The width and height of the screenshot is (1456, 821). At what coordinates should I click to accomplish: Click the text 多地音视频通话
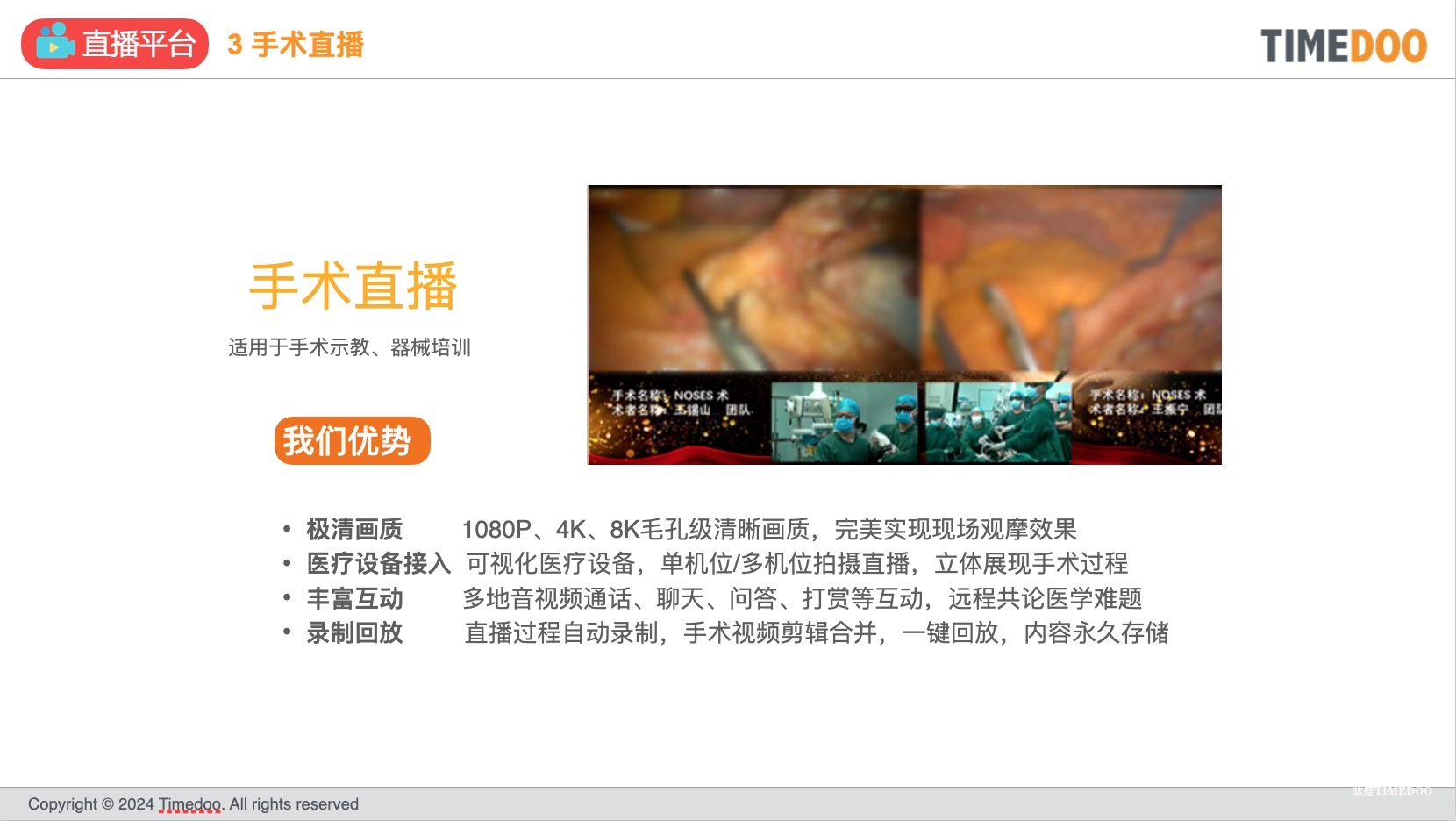pos(547,598)
